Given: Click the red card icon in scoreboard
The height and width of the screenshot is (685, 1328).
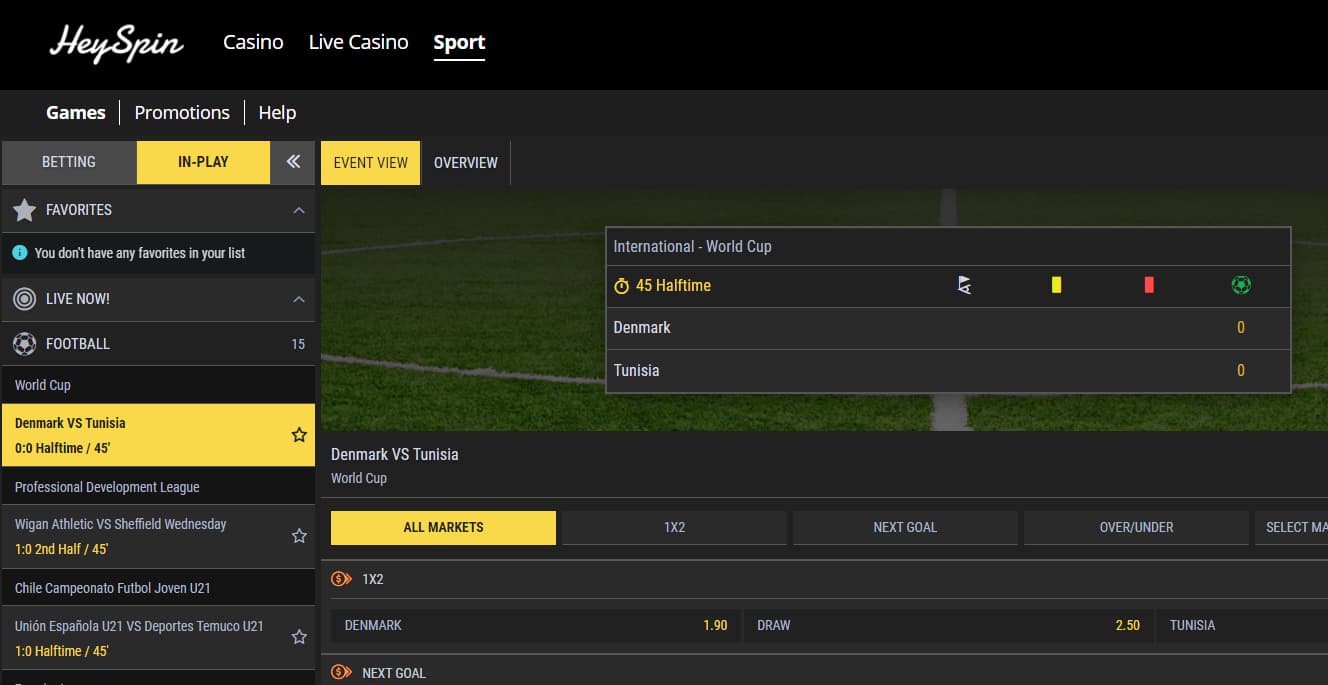Looking at the screenshot, I should 1148,286.
